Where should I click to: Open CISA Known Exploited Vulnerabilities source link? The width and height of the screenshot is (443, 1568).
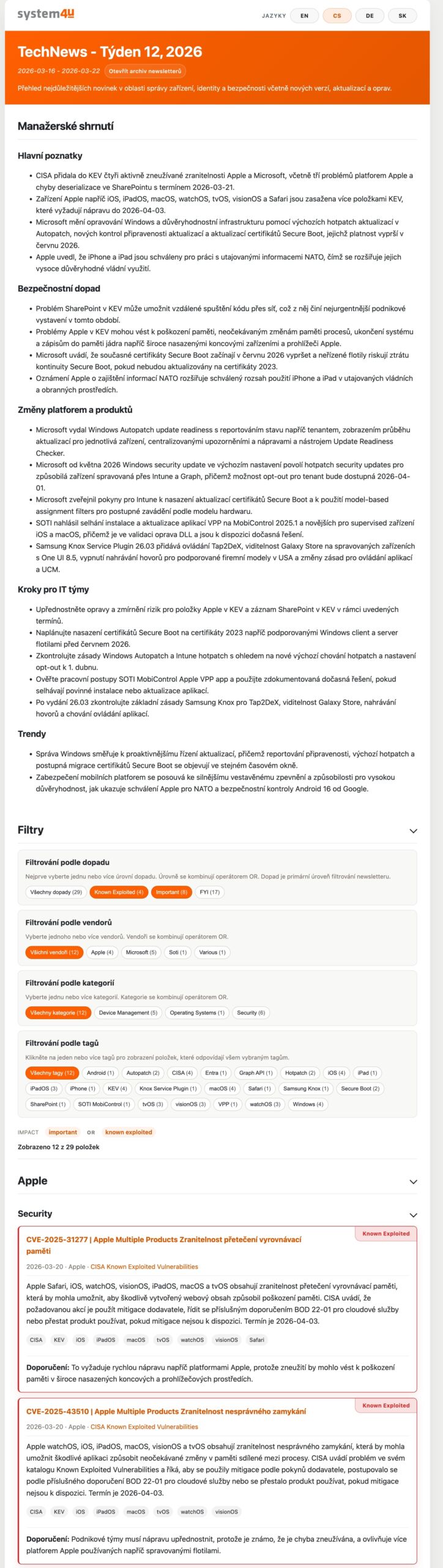coord(144,1267)
